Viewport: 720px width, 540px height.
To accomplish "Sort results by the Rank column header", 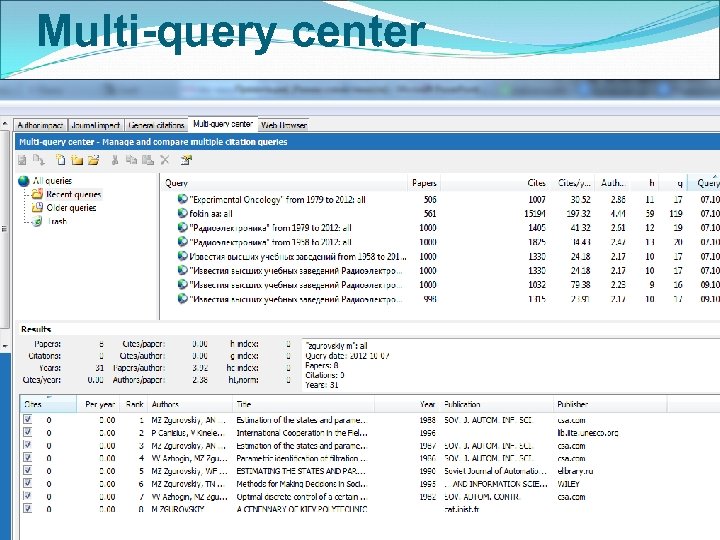I will pyautogui.click(x=134, y=405).
